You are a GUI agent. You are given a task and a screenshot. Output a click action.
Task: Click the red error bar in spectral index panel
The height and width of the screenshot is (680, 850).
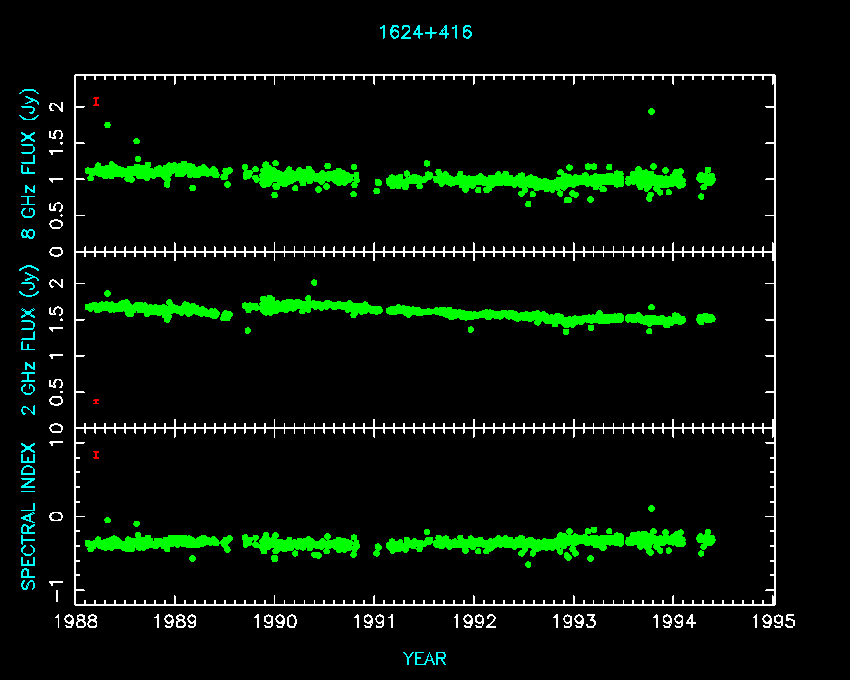coord(96,455)
